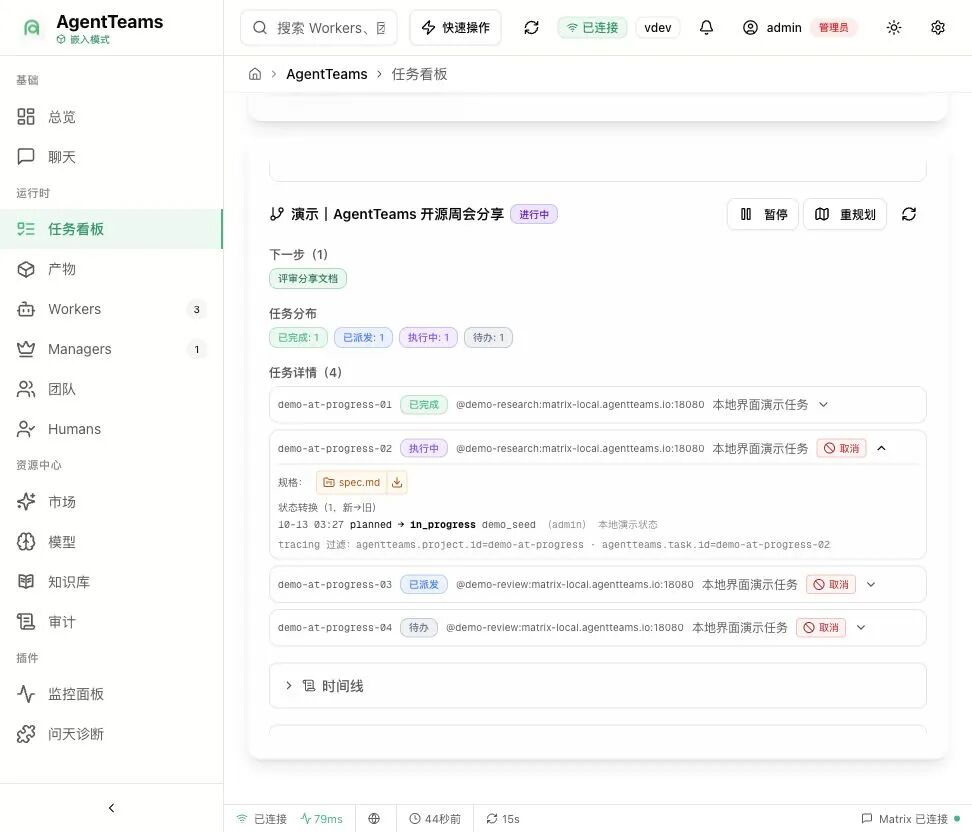
Task: Click the 执行中: 1 distribution badge
Action: click(428, 337)
